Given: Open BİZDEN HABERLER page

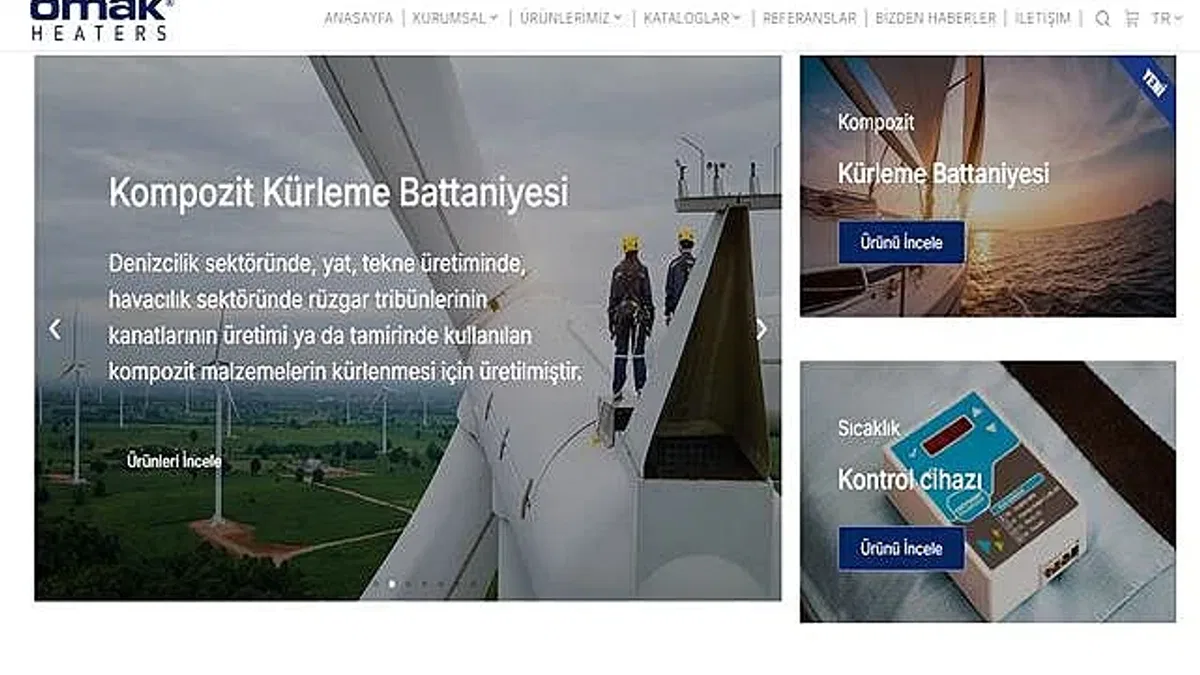Looking at the screenshot, I should pos(935,18).
